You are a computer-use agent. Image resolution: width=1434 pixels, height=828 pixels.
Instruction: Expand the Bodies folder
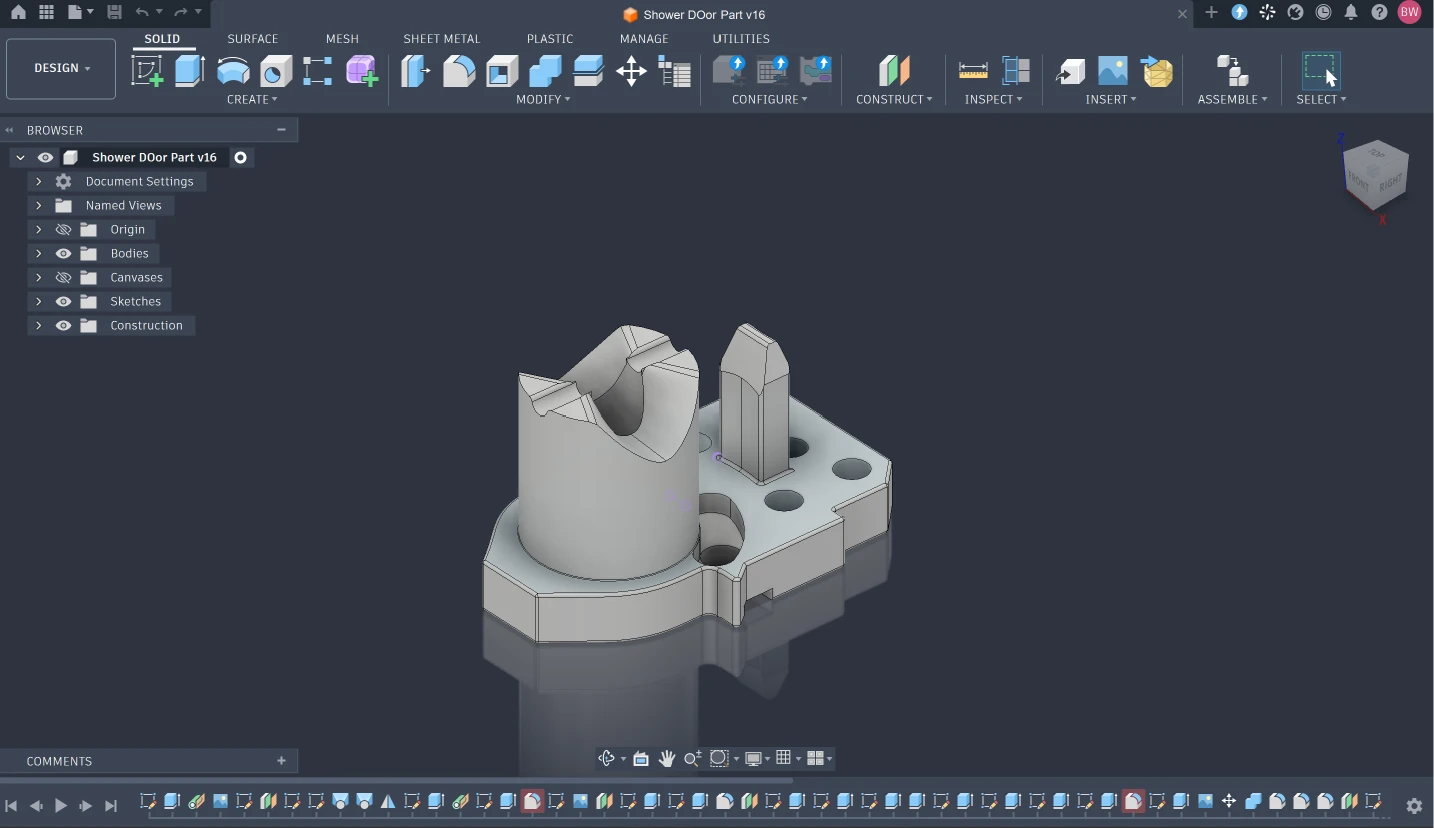click(38, 253)
